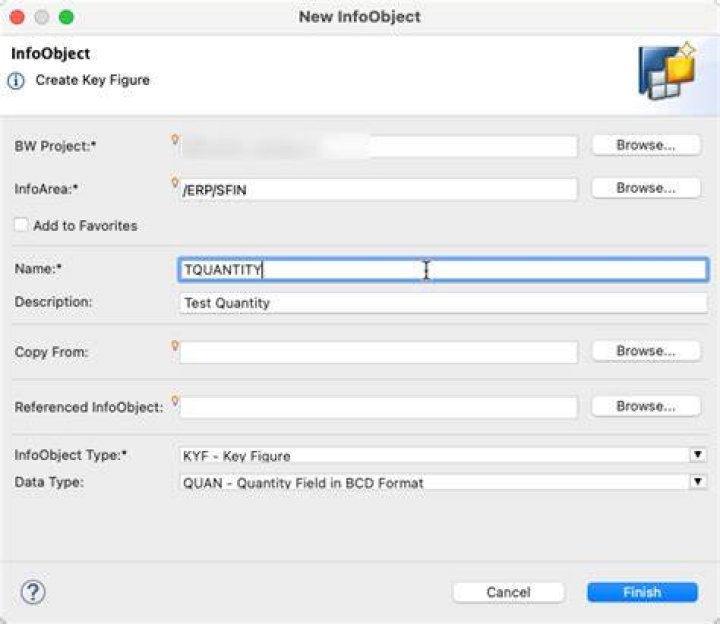
Task: Click the 'InfoObject Type:*' label
Action: click(x=71, y=455)
